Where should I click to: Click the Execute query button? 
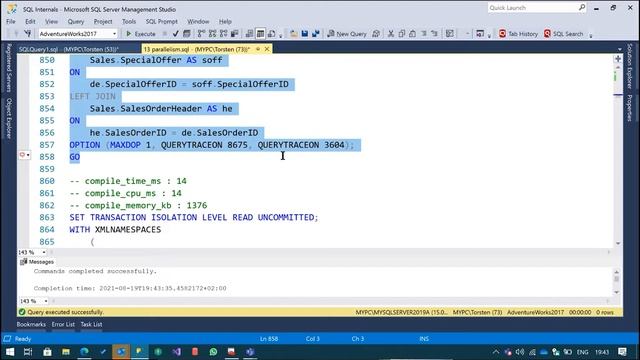(141, 34)
